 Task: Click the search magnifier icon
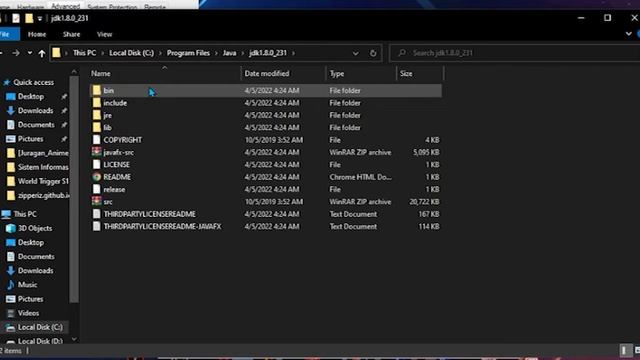coord(402,53)
